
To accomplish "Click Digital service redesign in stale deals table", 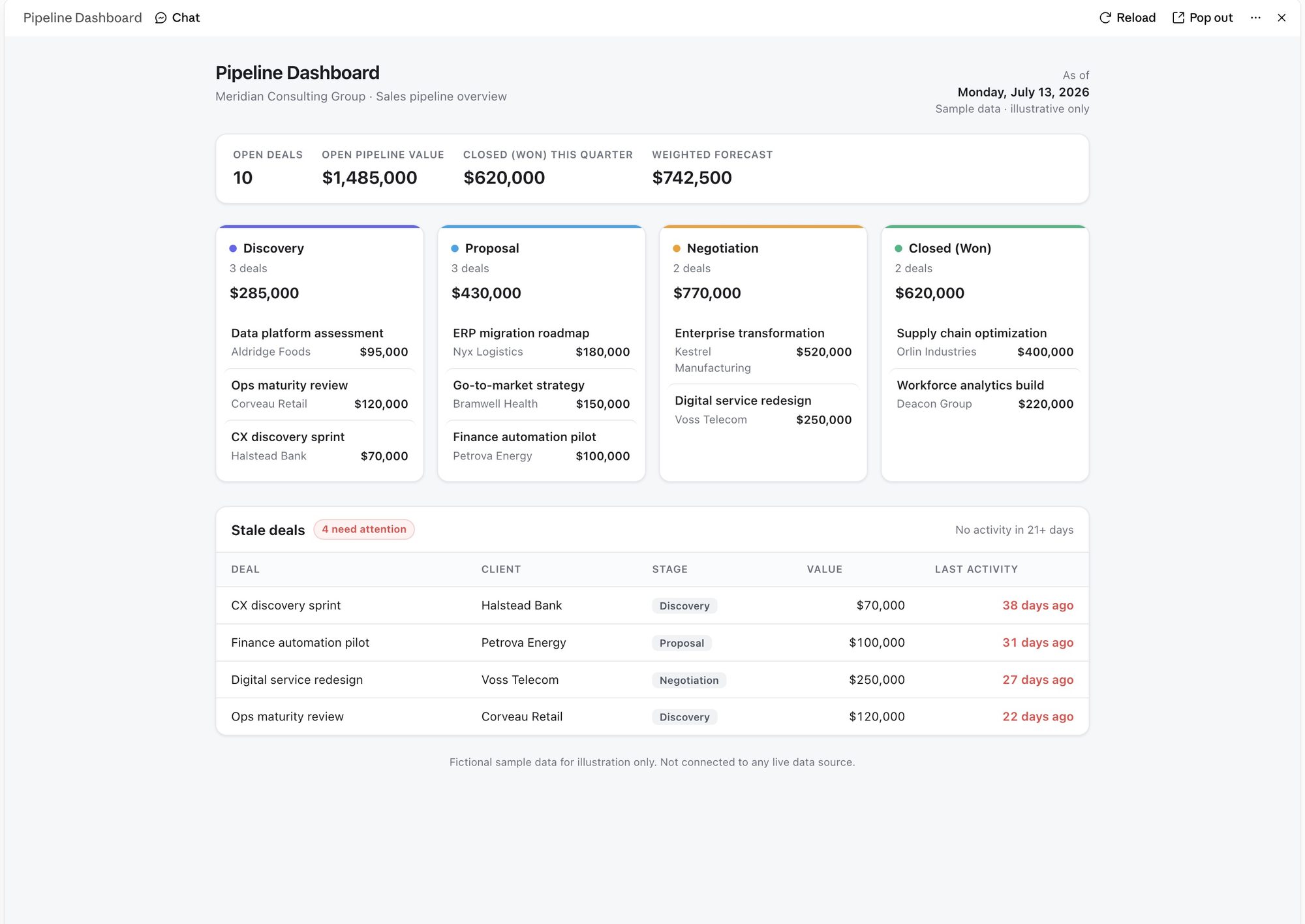I will click(297, 680).
